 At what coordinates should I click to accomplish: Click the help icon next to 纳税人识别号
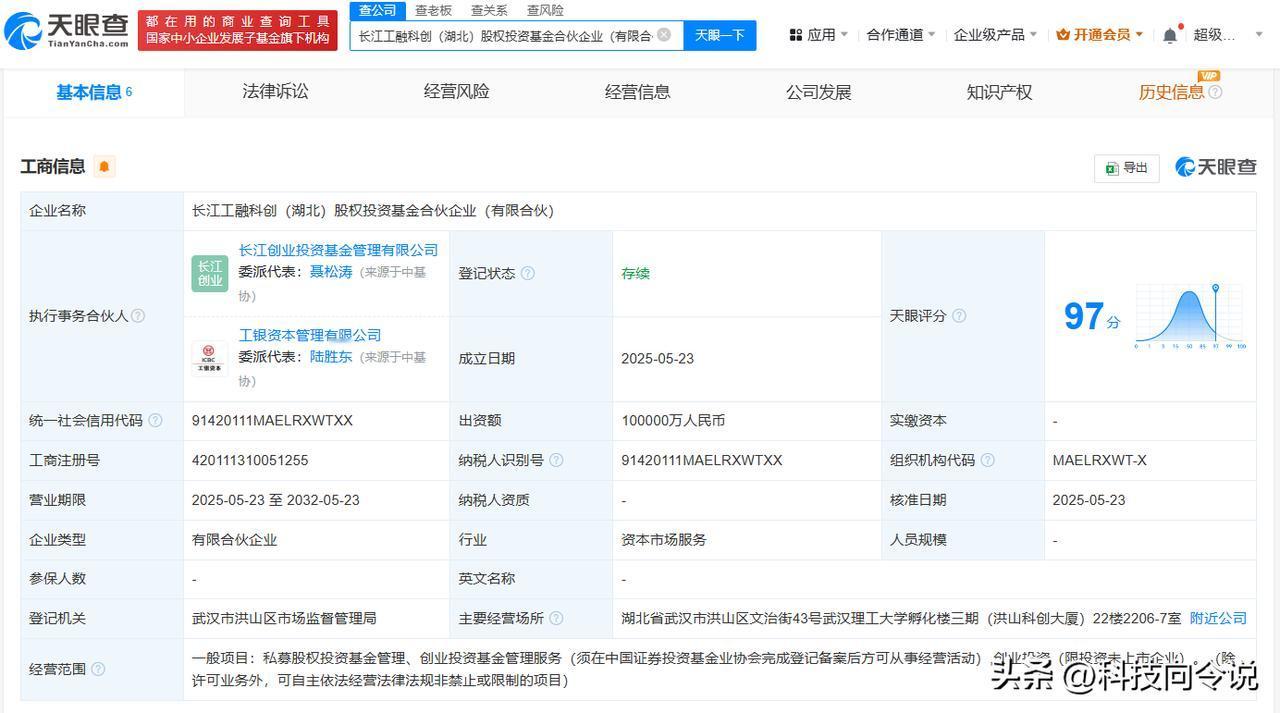point(556,460)
